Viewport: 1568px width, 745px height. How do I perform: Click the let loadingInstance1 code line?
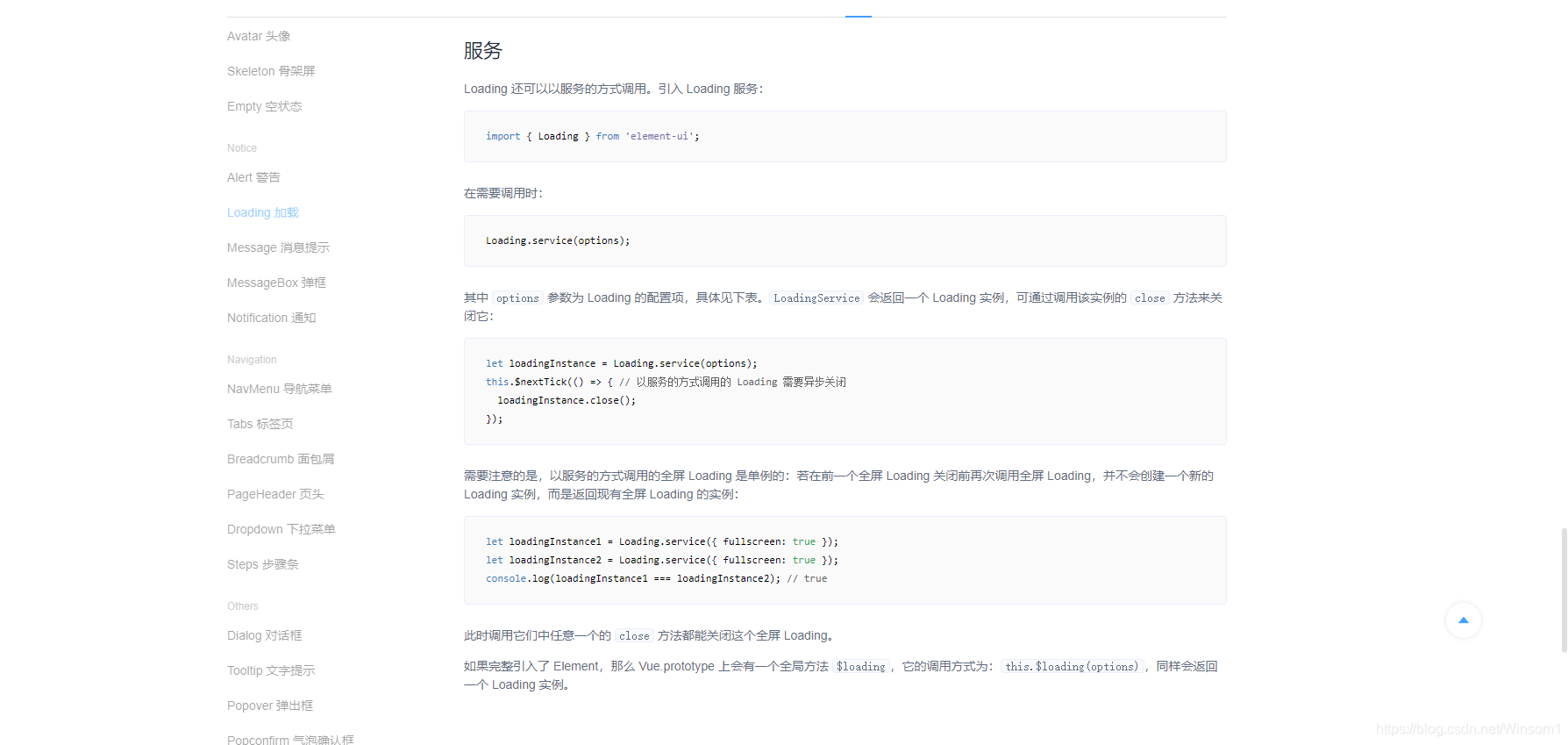click(x=662, y=541)
